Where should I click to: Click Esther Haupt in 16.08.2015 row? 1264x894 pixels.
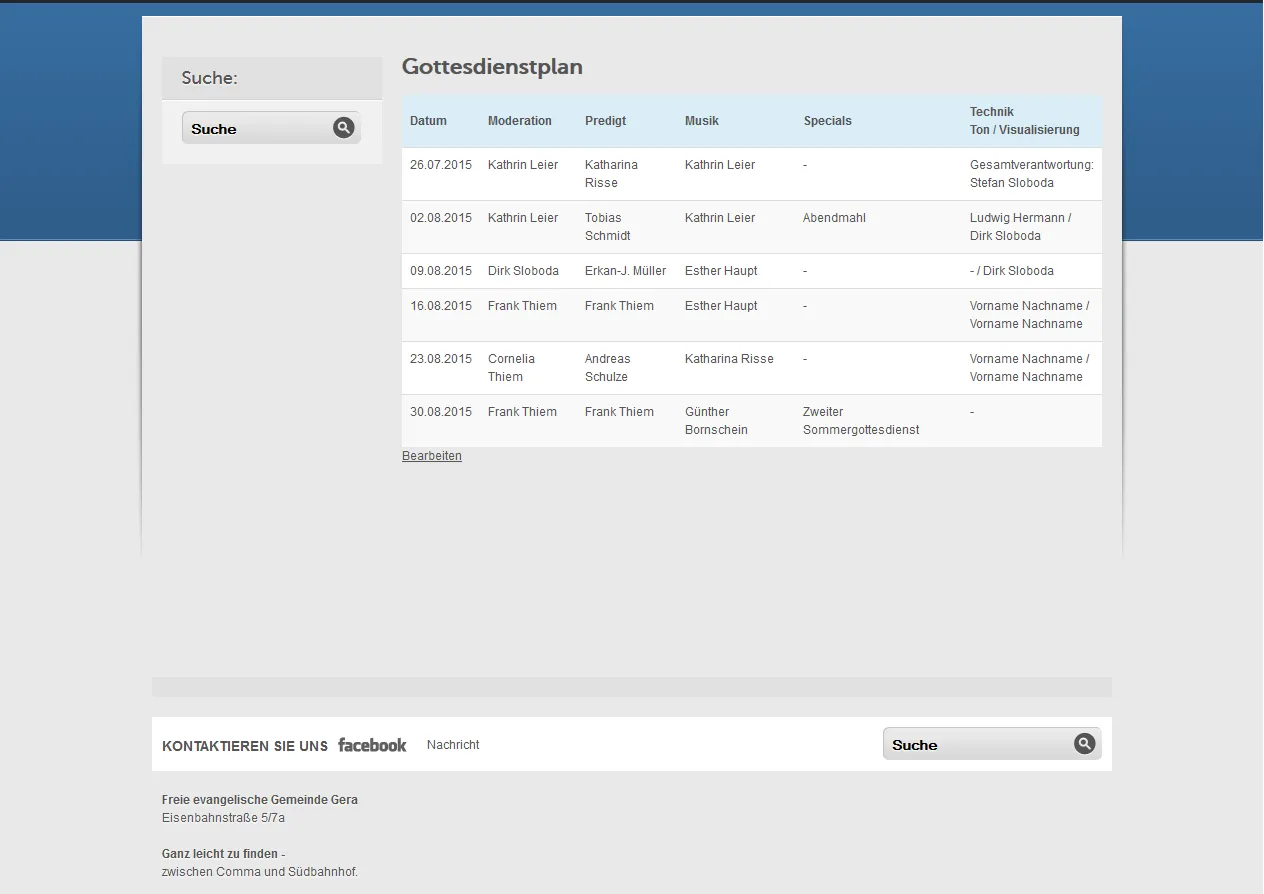click(721, 306)
